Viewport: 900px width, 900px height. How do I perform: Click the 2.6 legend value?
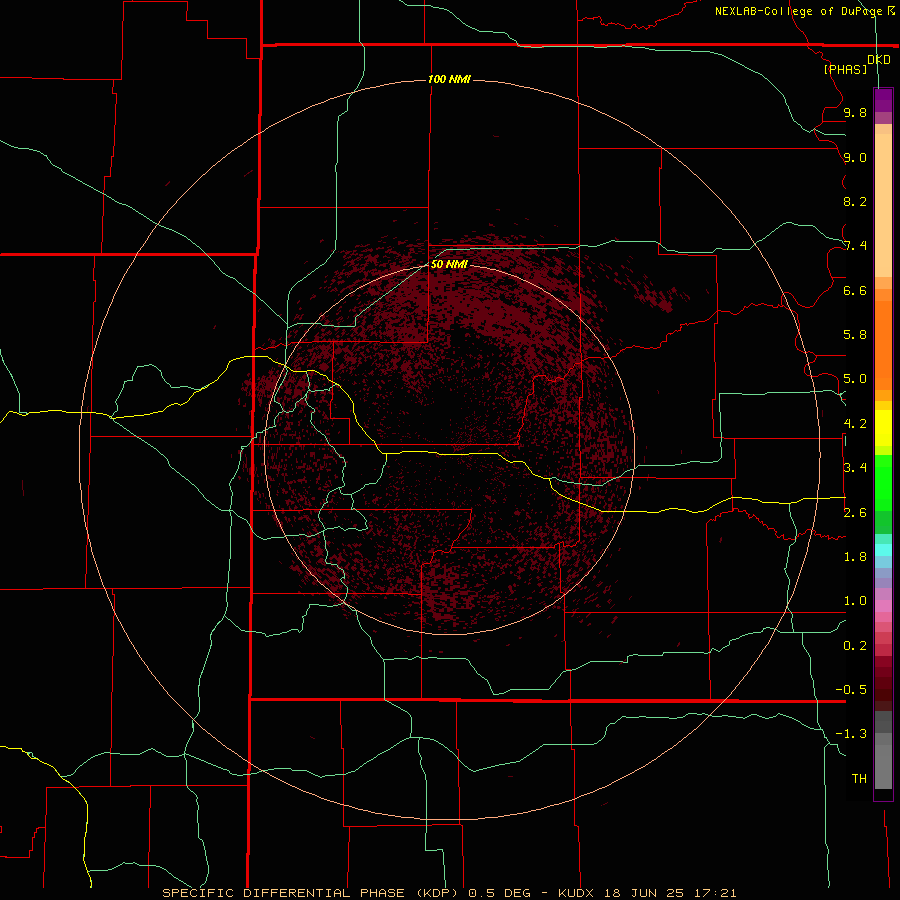pos(855,513)
